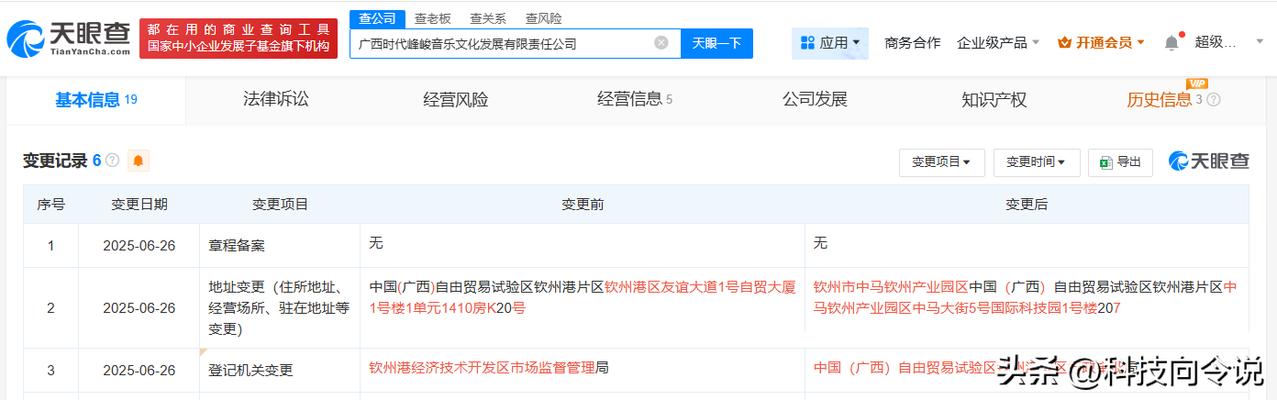Click the 天眼一下 search button
Screen dimensions: 1277x400
point(717,43)
